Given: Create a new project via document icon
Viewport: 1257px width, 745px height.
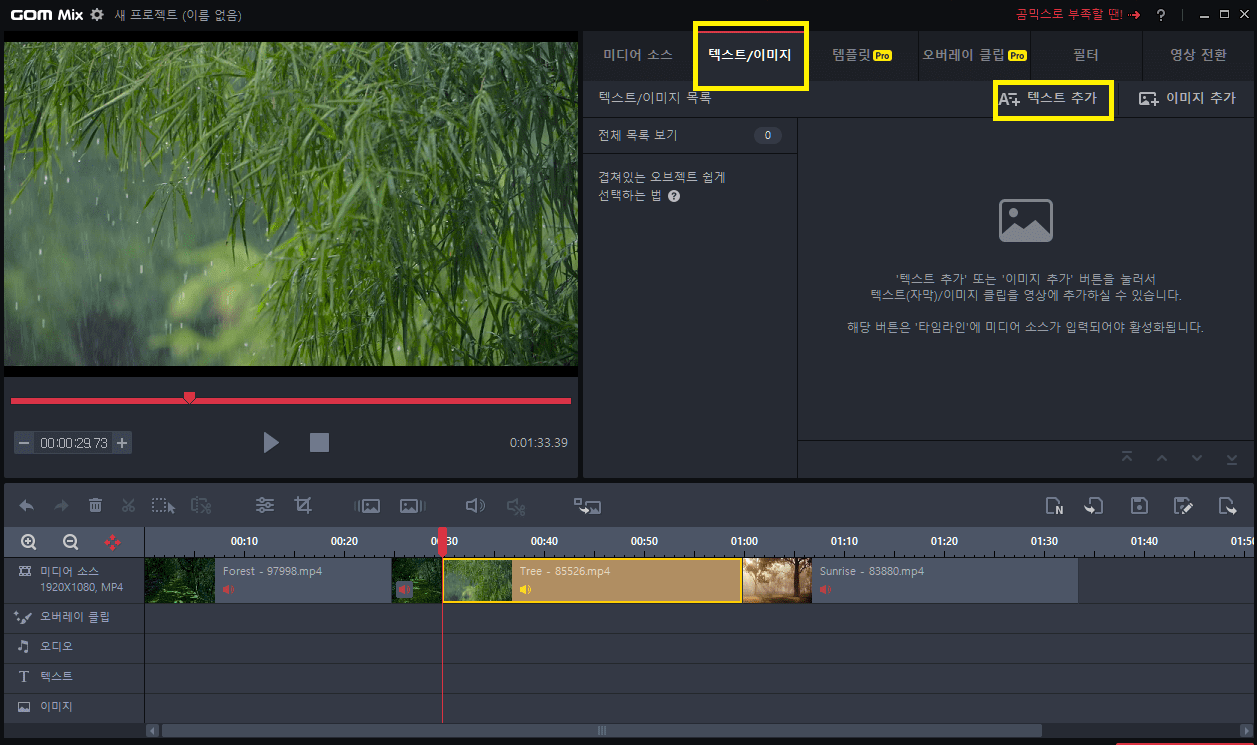Looking at the screenshot, I should pos(1054,505).
